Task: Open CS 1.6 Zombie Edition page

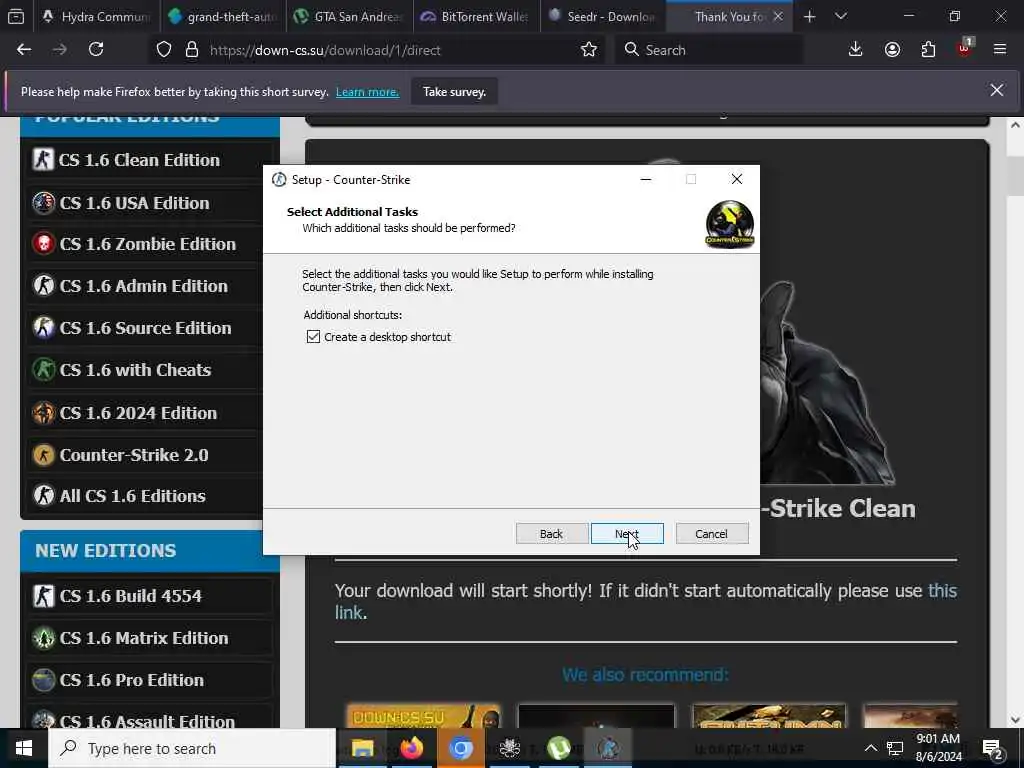Action: point(148,244)
